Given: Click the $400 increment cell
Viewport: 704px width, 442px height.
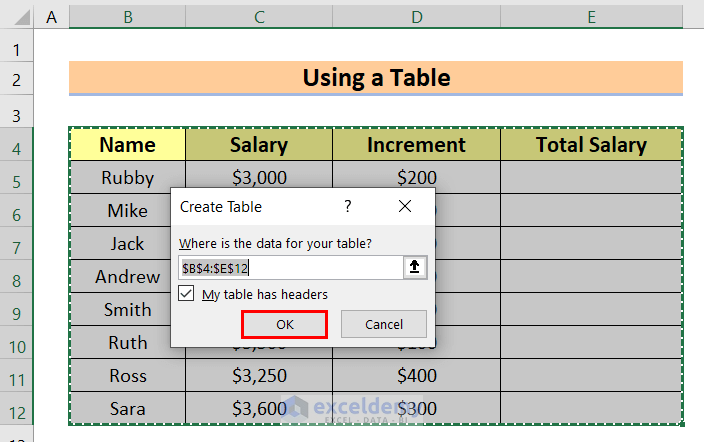Looking at the screenshot, I should point(417,376).
